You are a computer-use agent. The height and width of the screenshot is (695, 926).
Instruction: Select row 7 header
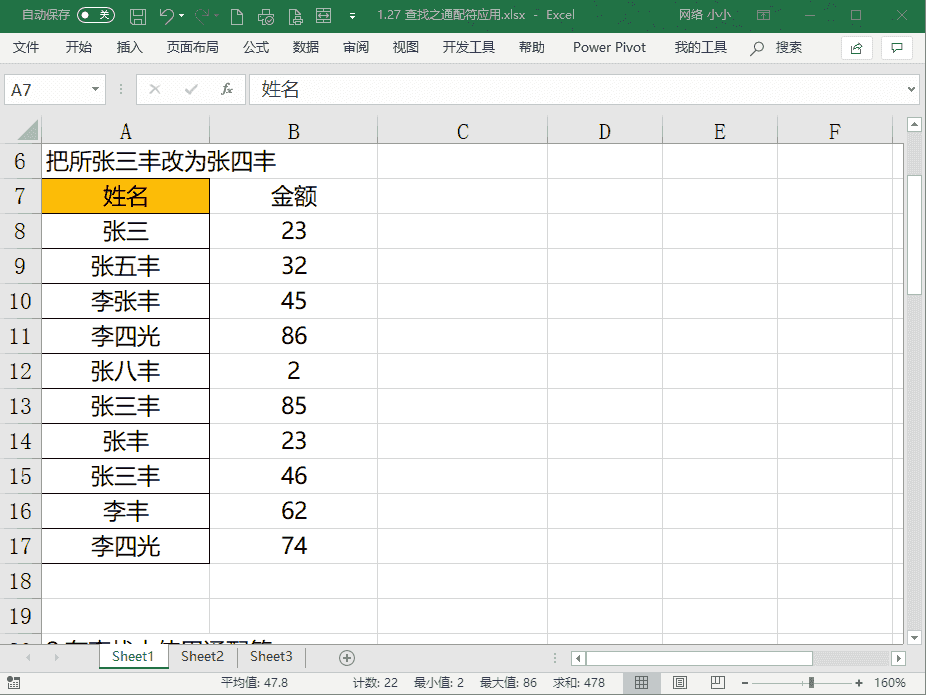click(x=20, y=196)
